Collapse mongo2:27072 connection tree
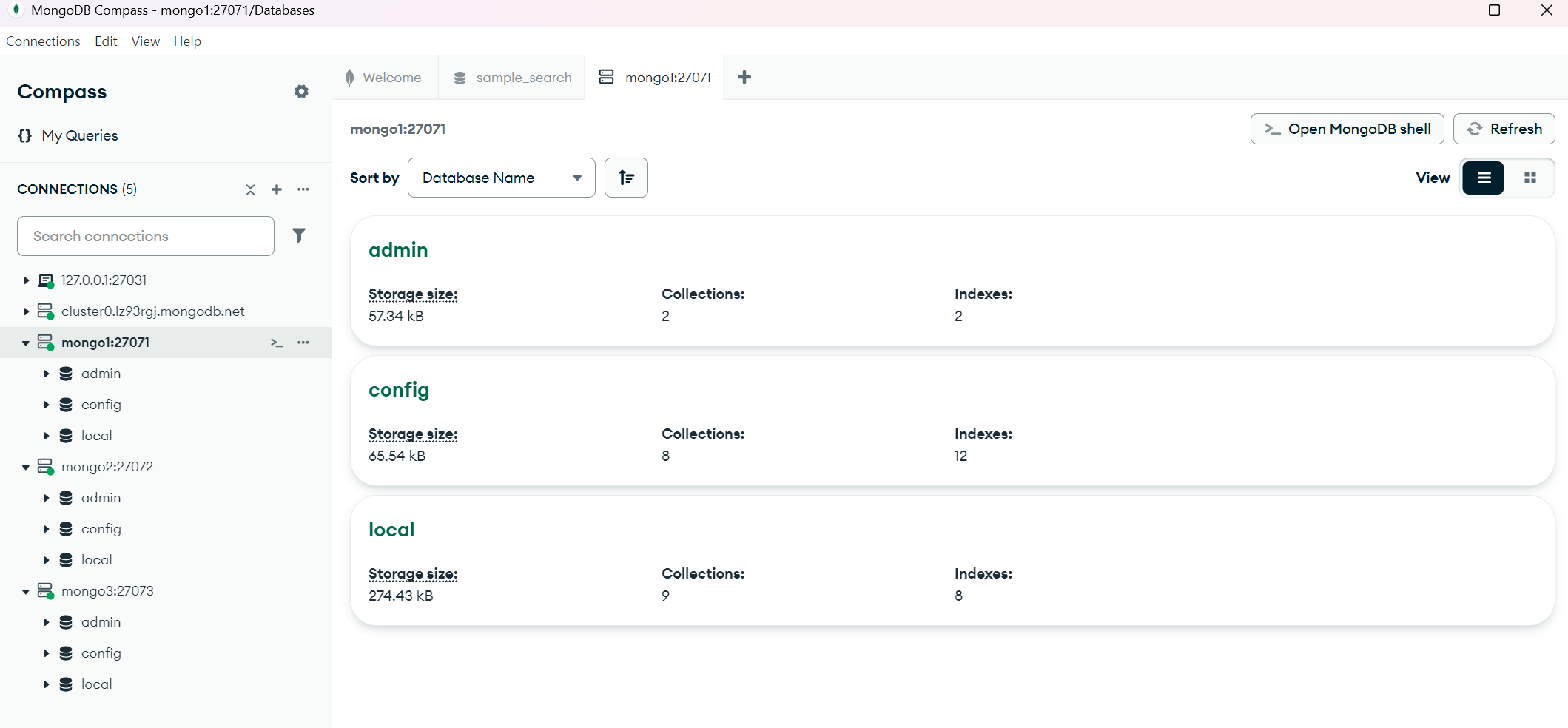 coord(26,467)
